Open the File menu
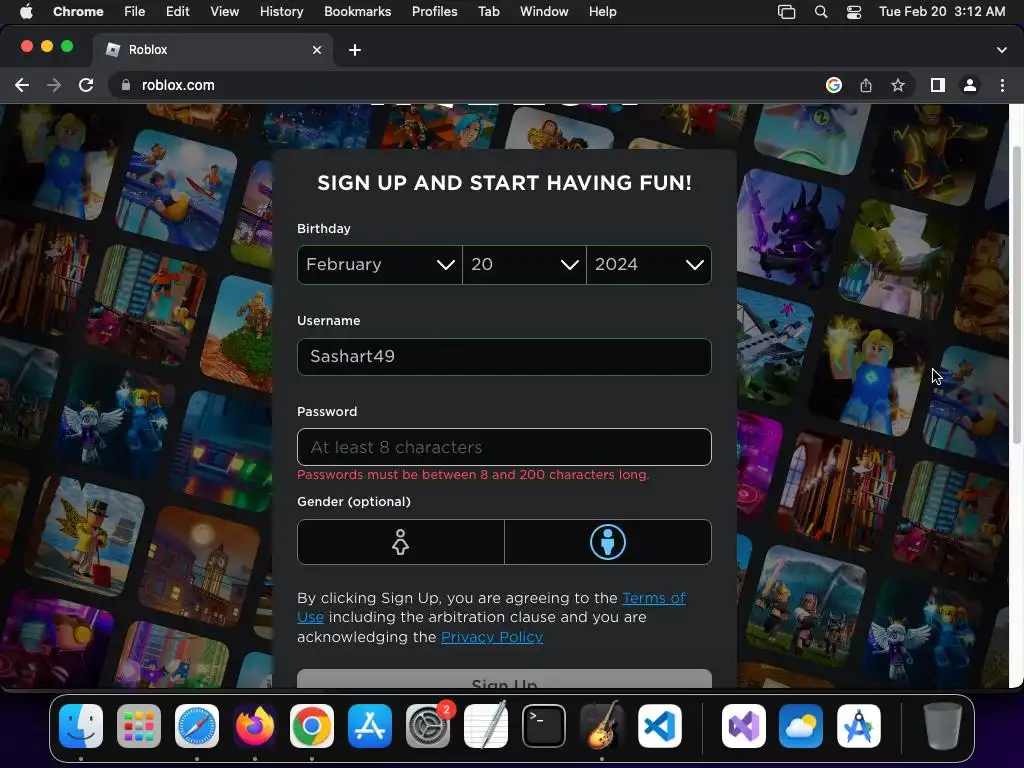The height and width of the screenshot is (768, 1024). (x=135, y=11)
